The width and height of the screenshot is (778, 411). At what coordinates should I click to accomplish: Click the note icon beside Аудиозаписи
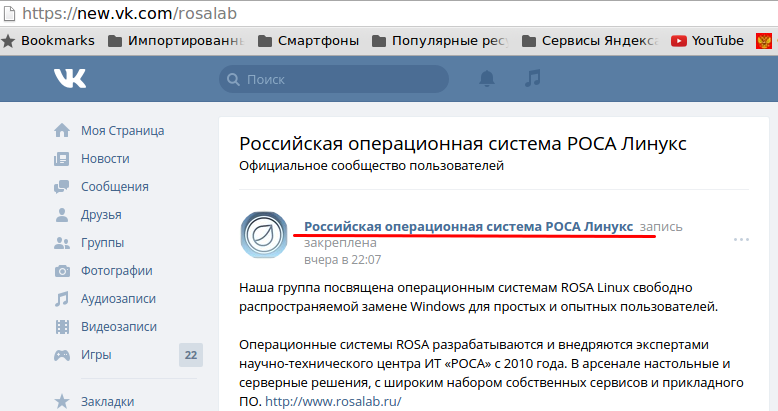(62, 299)
